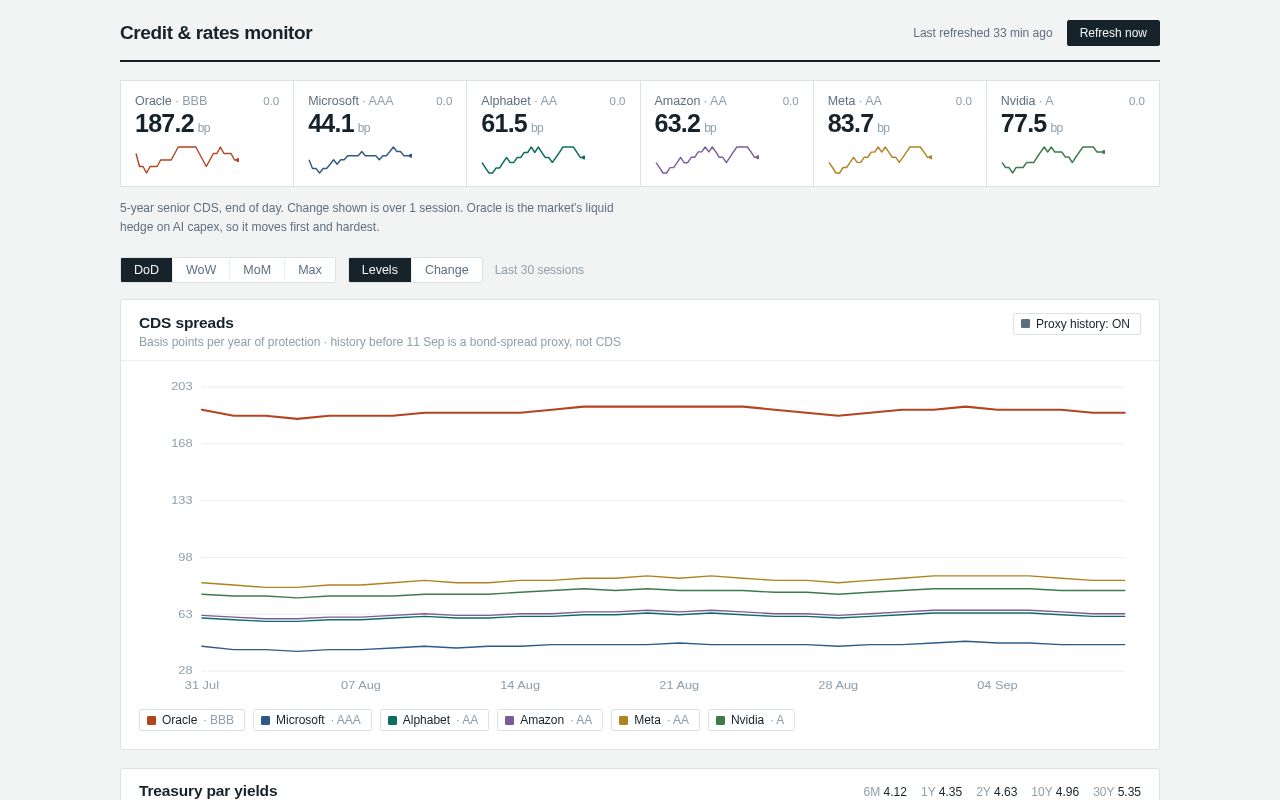Switch to the Max range tab
The image size is (1280, 800).
[x=310, y=270]
